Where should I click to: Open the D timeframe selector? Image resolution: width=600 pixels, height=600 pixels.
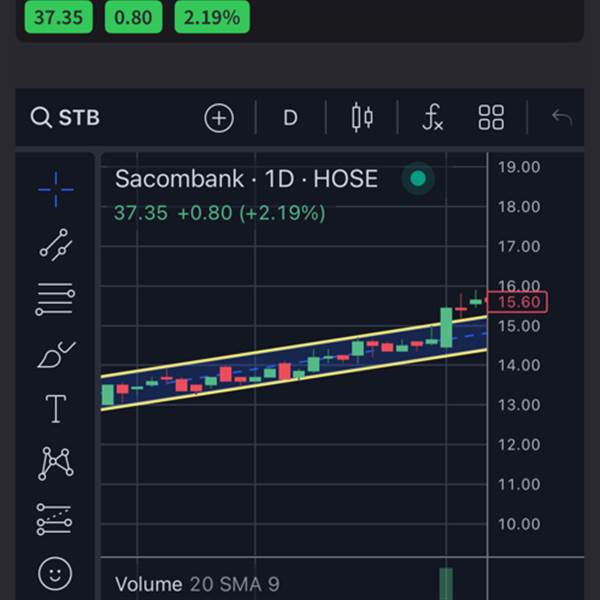pos(290,118)
